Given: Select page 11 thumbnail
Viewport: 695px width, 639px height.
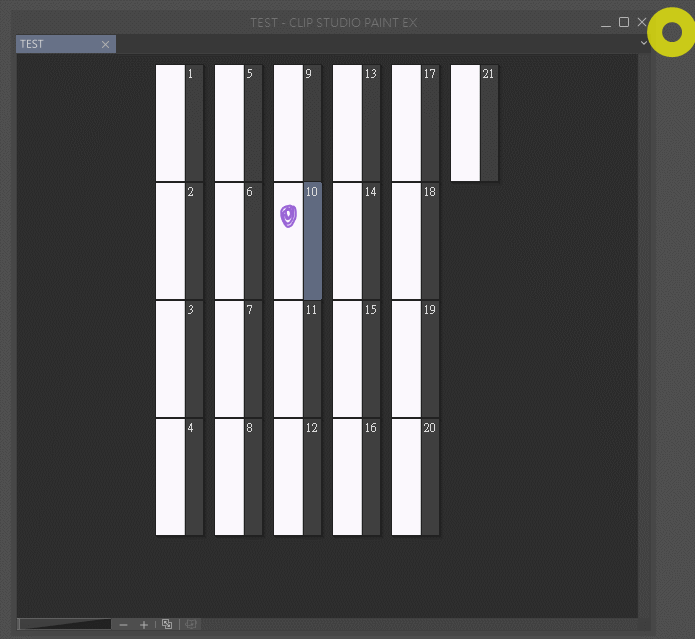Looking at the screenshot, I should tap(288, 359).
